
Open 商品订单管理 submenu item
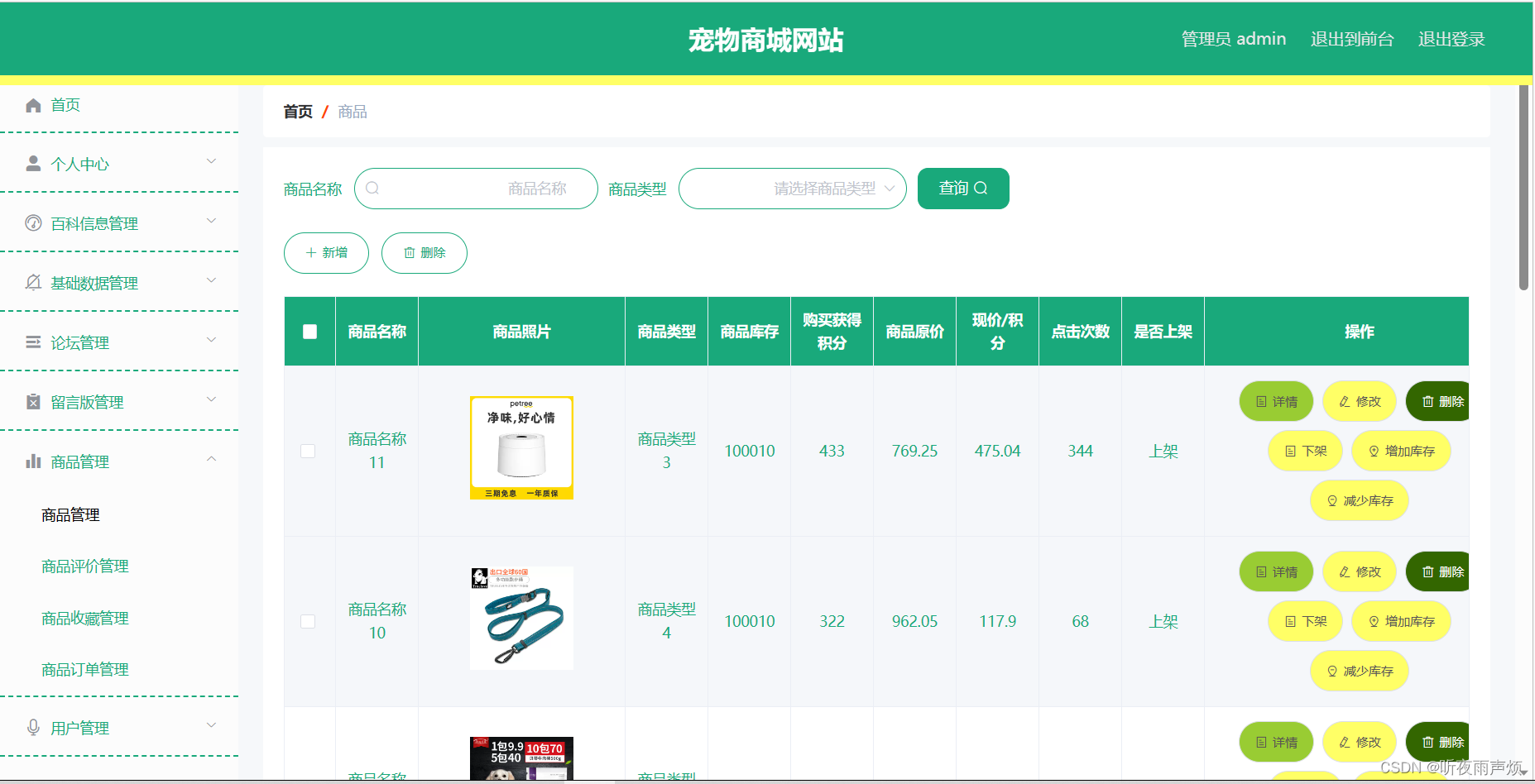(x=85, y=670)
